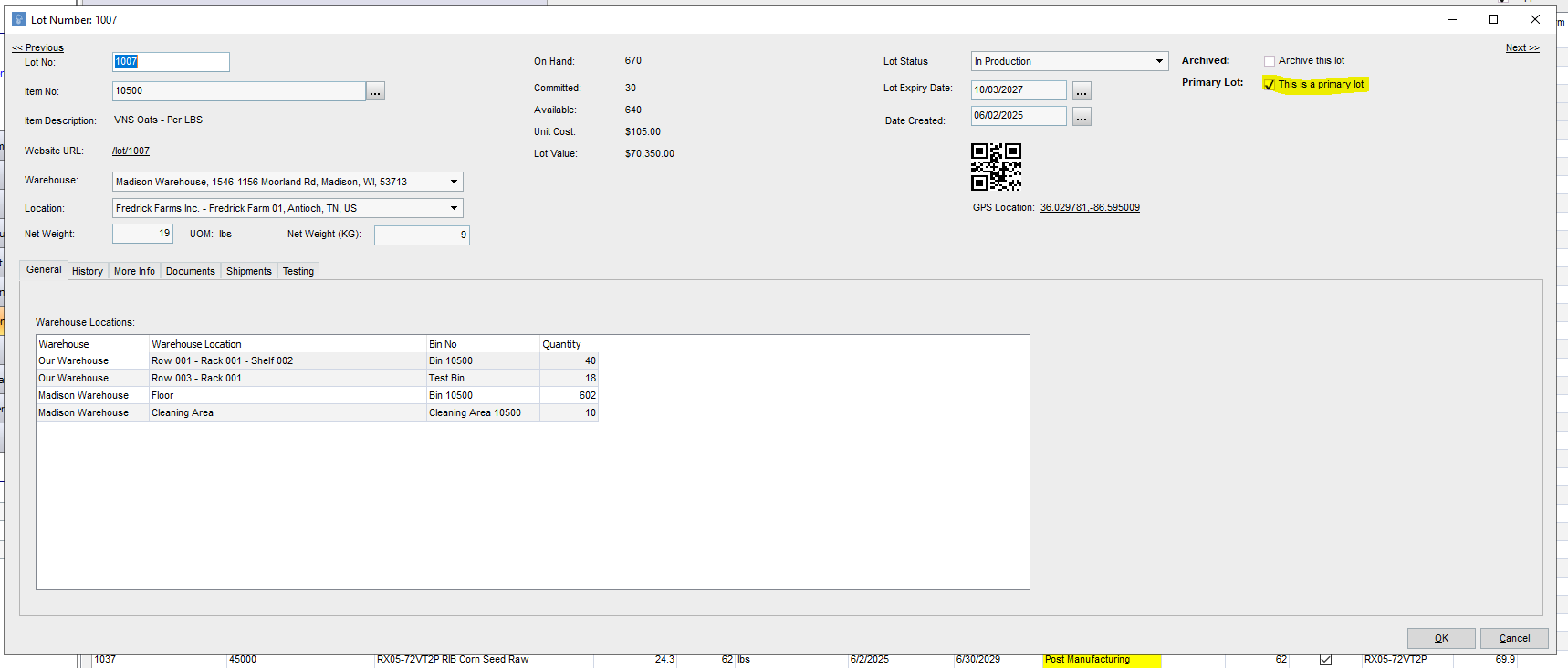Expand the Location dropdown

454,208
